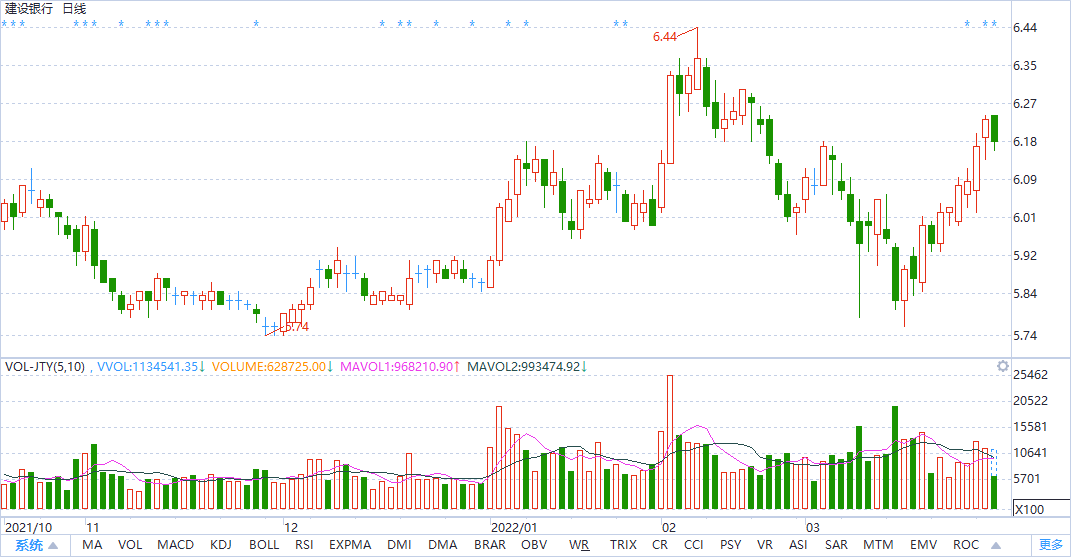The width and height of the screenshot is (1071, 557).
Task: Click the X100 volume scale box
Action: tap(1041, 508)
